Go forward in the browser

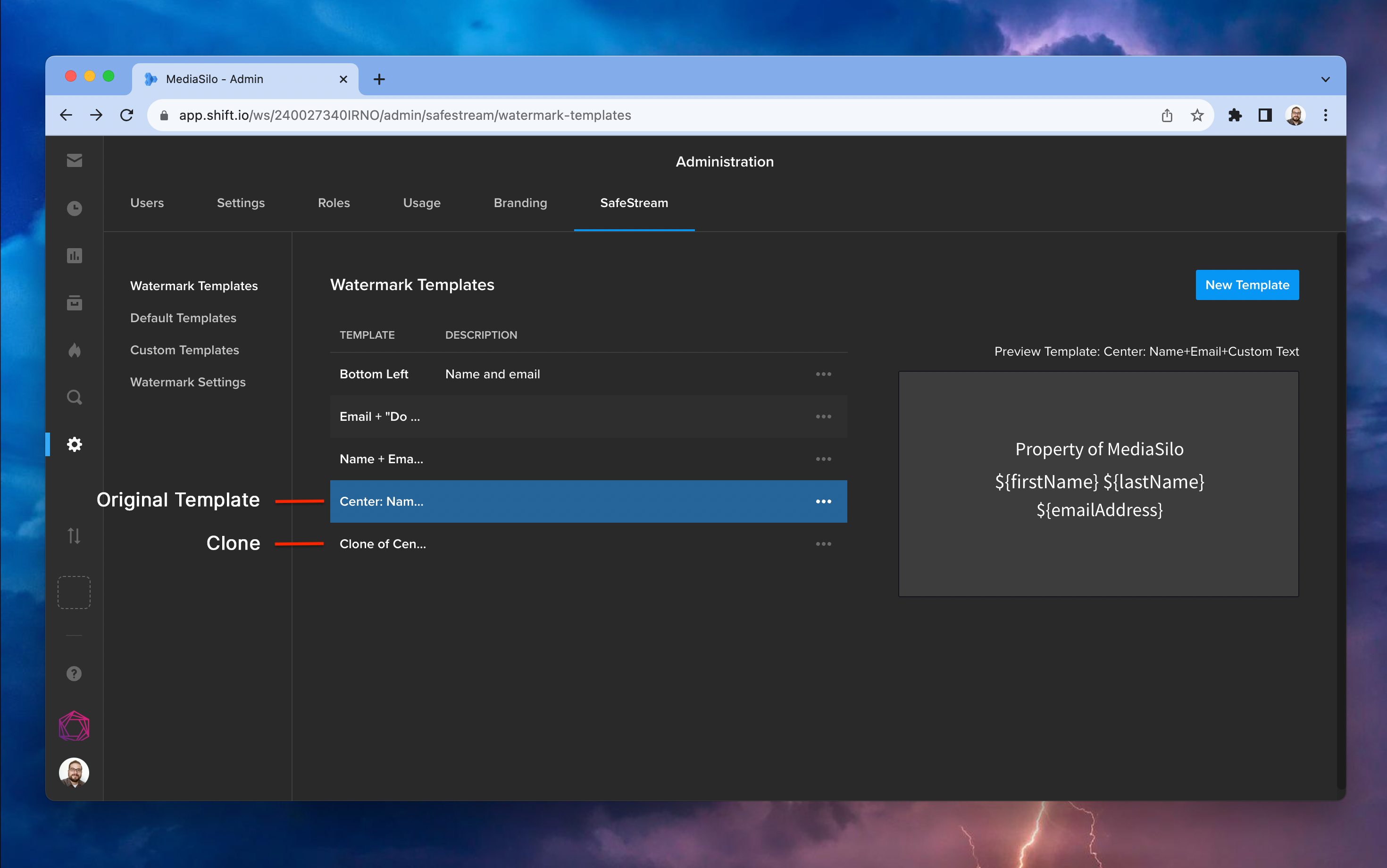[96, 116]
